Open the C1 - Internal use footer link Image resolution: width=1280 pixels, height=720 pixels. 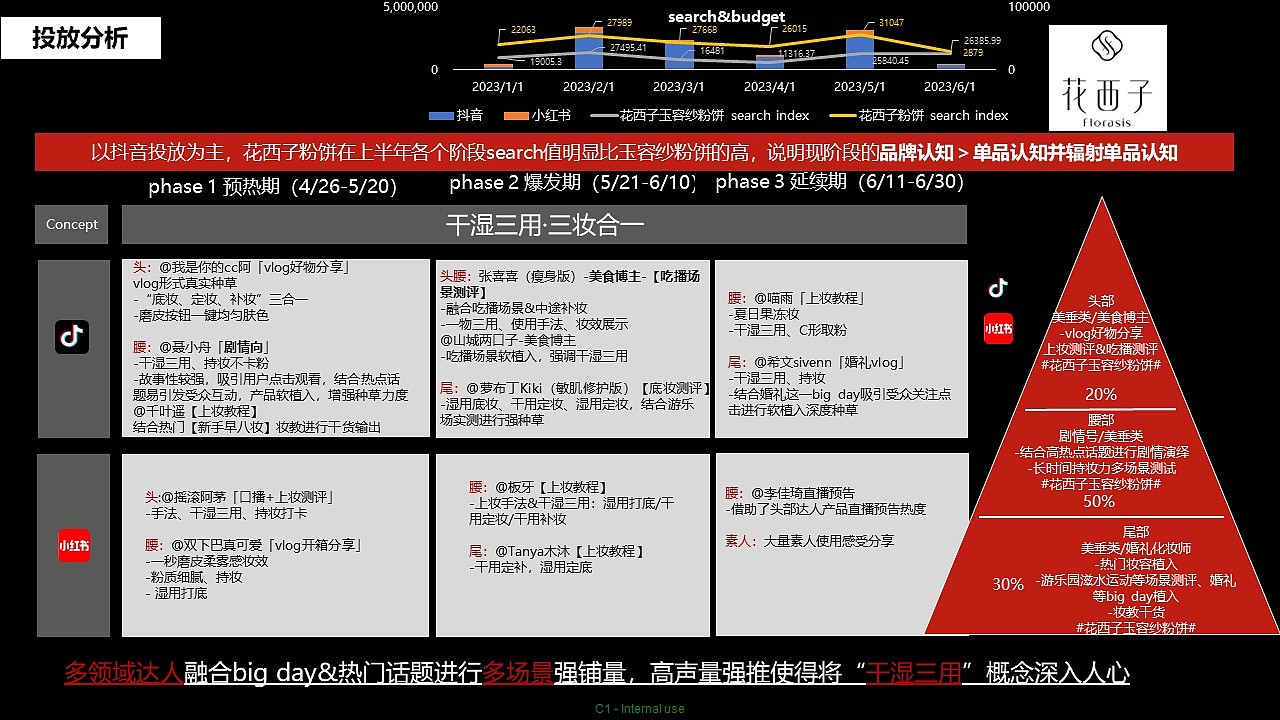click(x=640, y=708)
